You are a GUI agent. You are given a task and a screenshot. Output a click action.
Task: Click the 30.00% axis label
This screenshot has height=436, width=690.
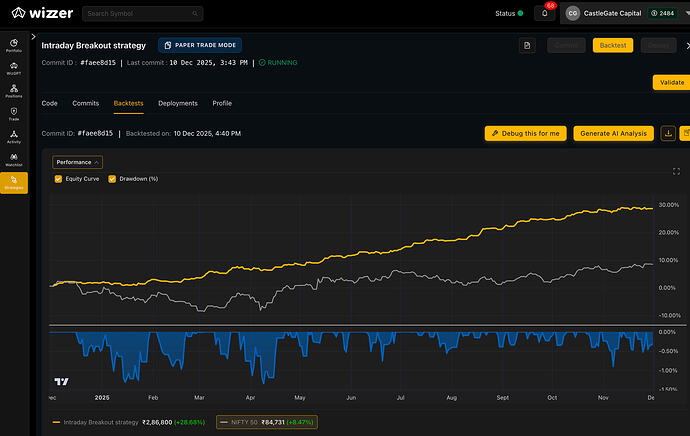pyautogui.click(x=668, y=205)
